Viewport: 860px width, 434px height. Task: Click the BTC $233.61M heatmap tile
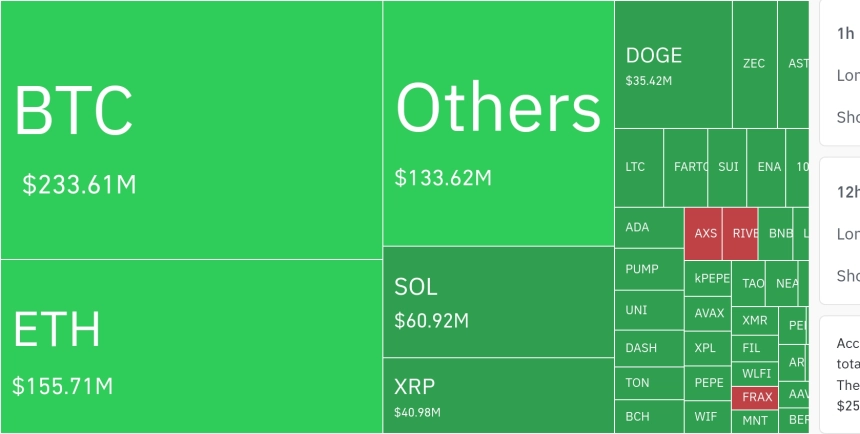coord(190,130)
